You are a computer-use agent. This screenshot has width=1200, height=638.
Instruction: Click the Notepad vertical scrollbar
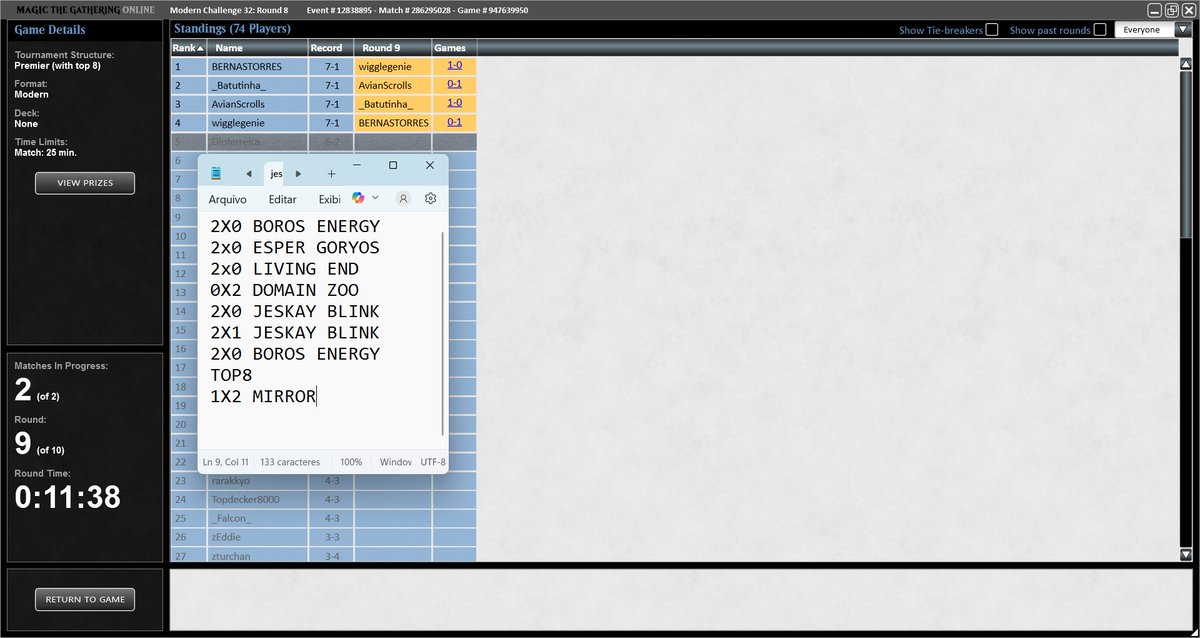tap(442, 333)
